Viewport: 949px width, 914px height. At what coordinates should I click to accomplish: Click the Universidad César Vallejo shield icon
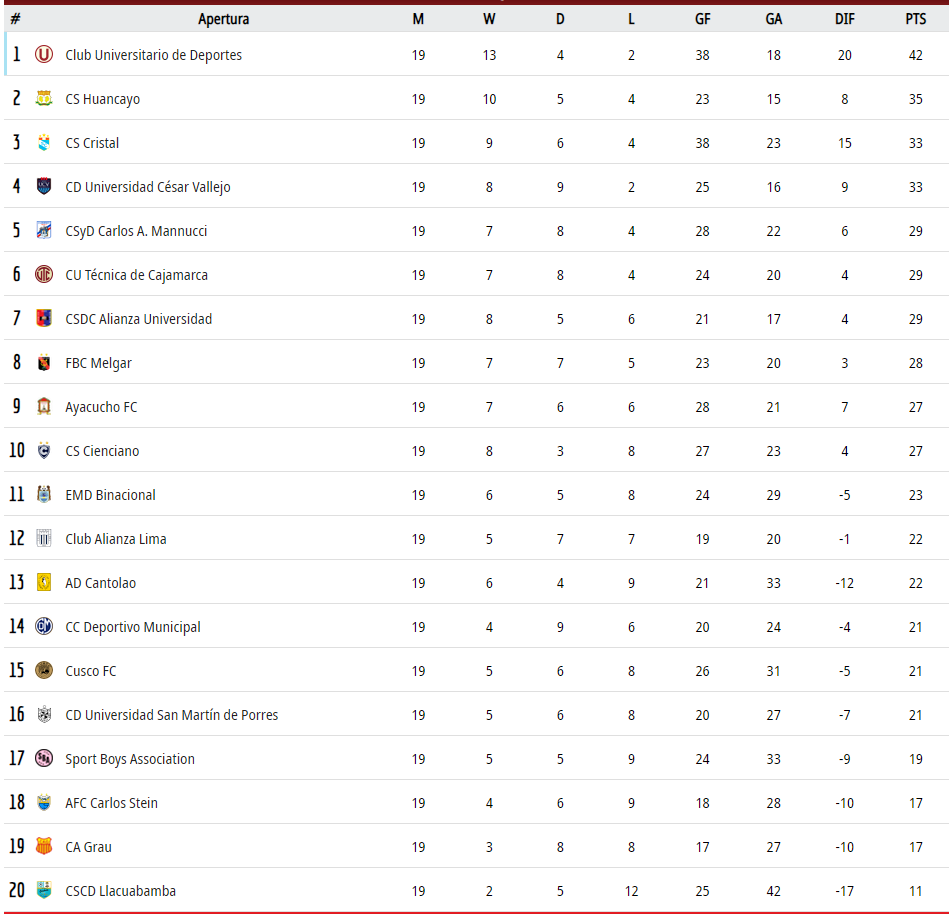(44, 186)
